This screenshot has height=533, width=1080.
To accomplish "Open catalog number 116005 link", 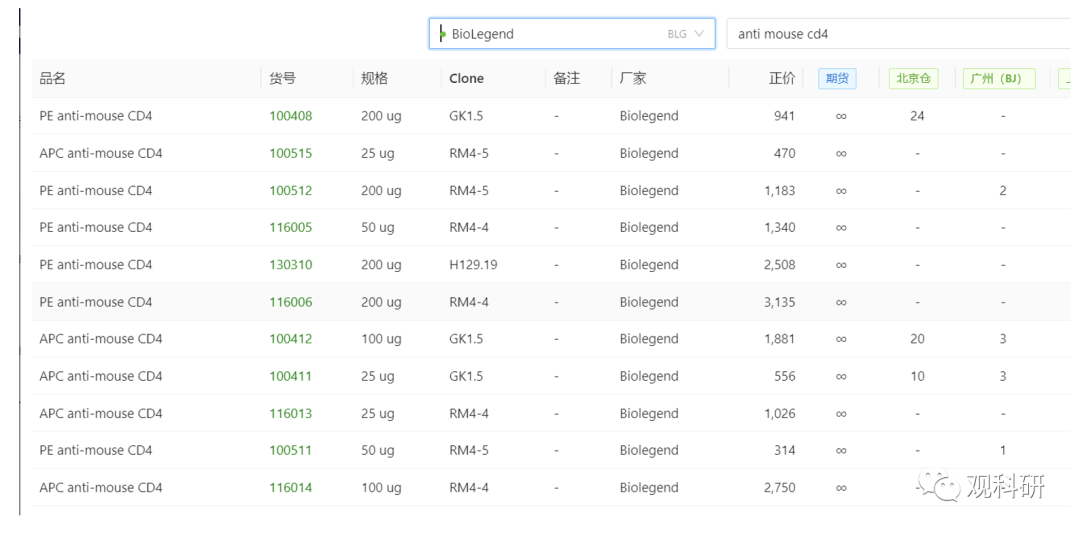I will click(290, 227).
